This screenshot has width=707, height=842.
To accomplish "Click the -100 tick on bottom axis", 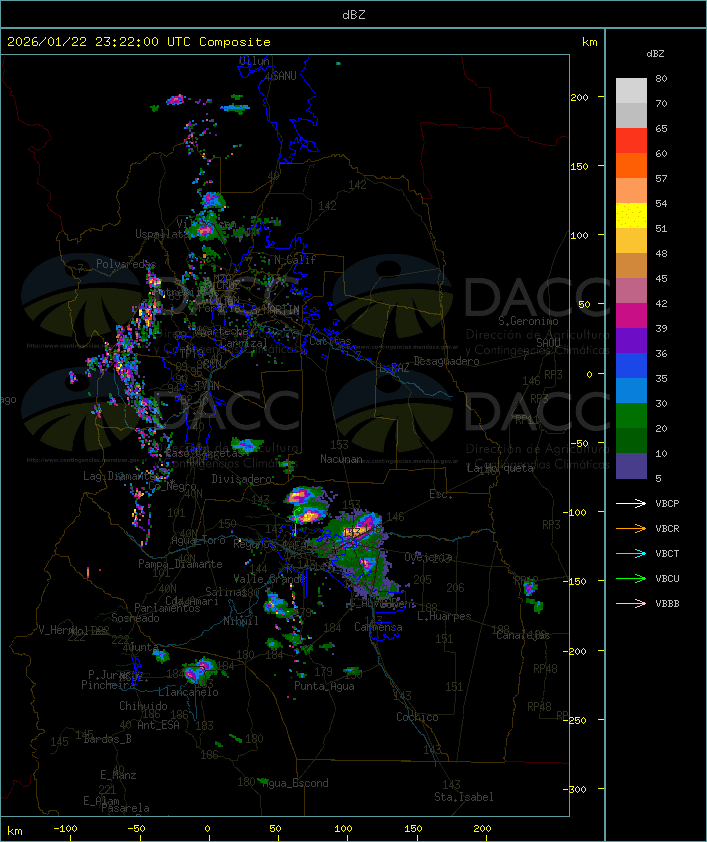I will click(65, 829).
